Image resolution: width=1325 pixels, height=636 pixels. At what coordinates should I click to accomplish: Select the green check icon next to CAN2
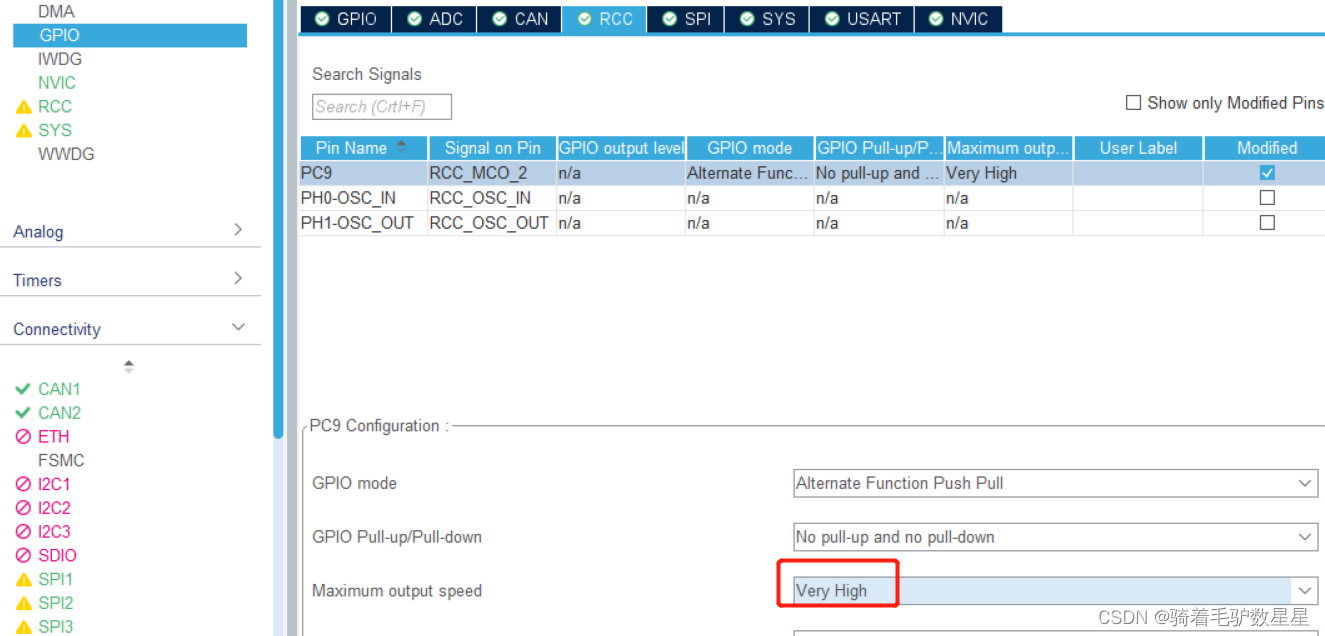[x=23, y=413]
